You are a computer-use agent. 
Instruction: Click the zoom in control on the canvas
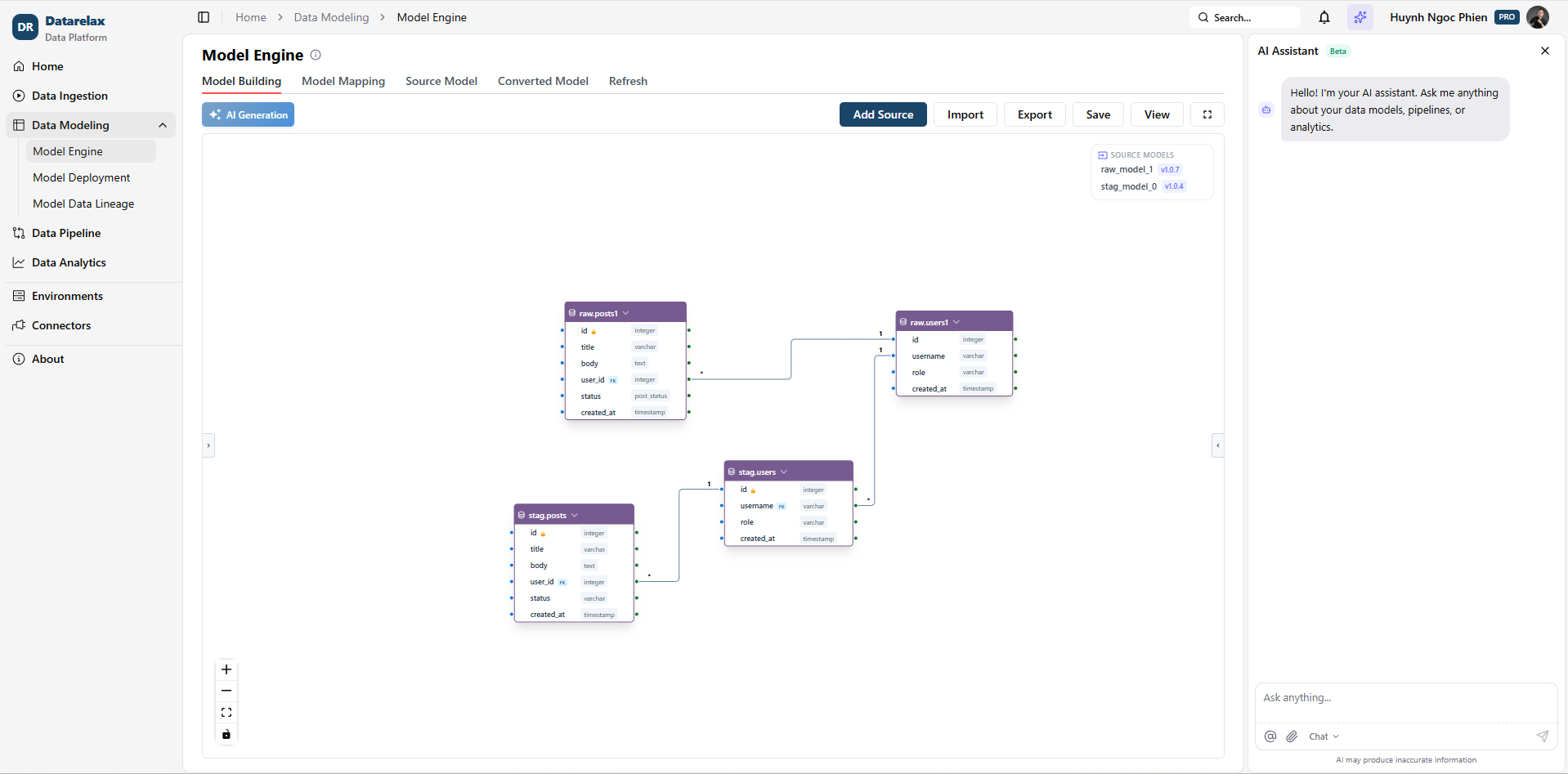click(226, 669)
